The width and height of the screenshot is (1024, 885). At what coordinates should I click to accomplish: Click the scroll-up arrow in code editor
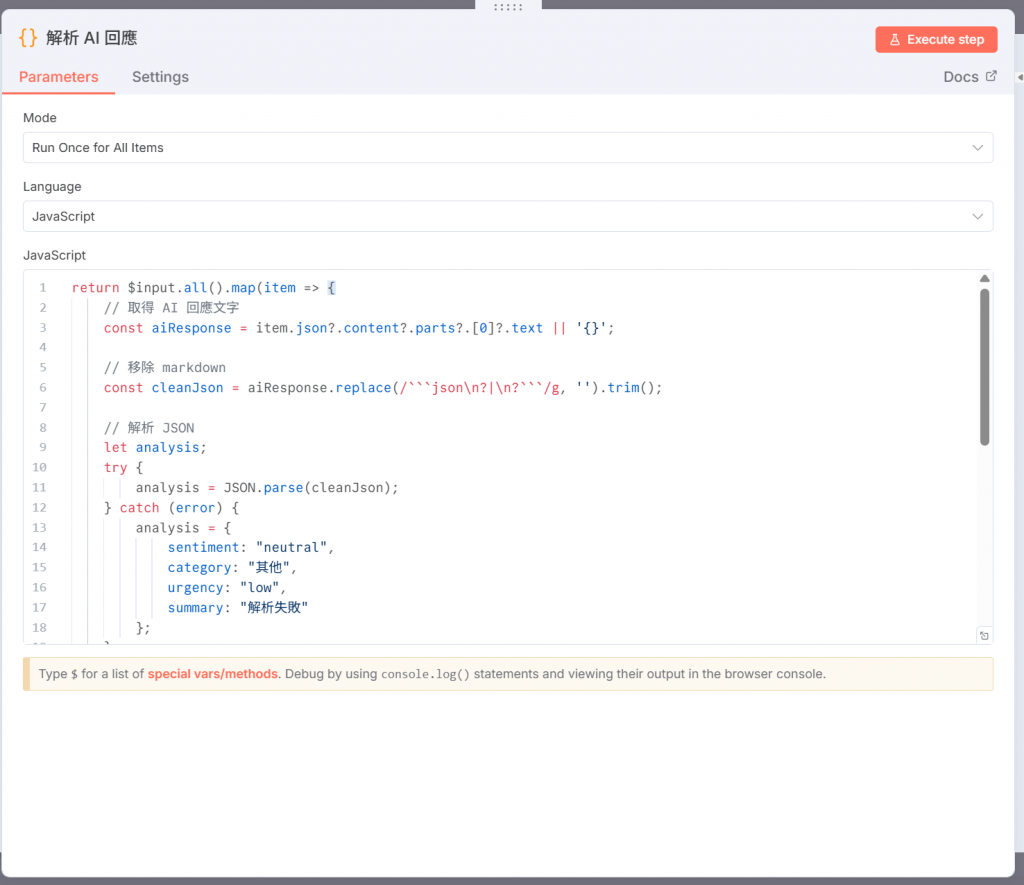[x=984, y=279]
